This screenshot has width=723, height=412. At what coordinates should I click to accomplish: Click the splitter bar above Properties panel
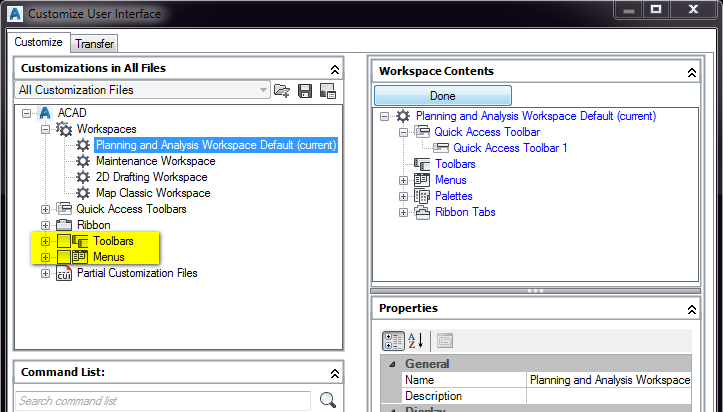coord(535,291)
